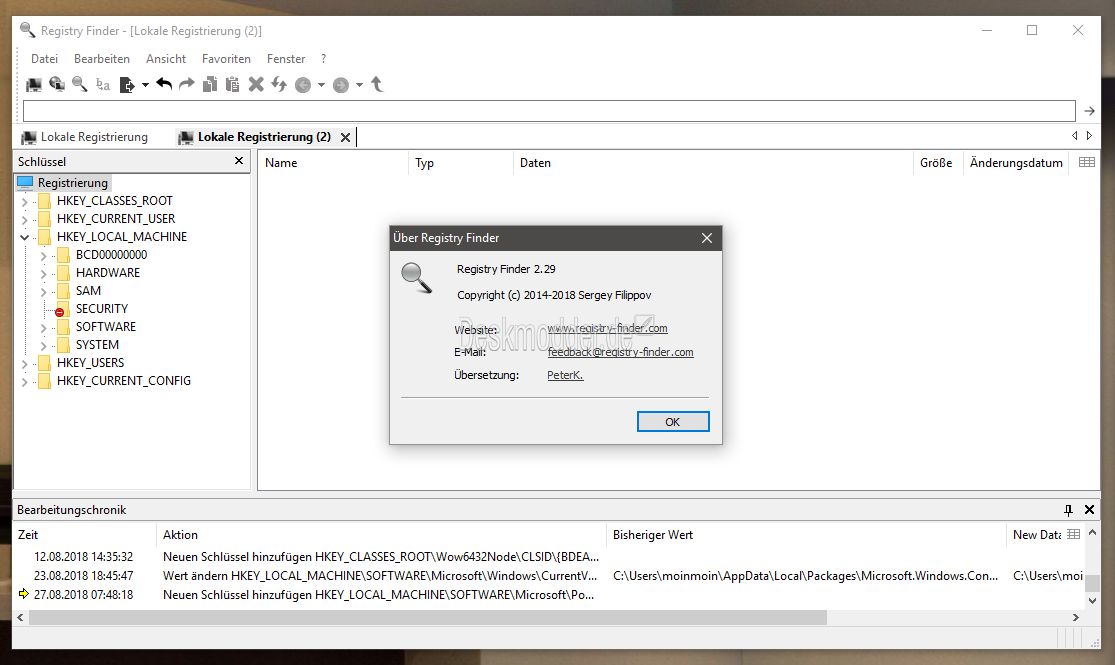This screenshot has width=1115, height=665.
Task: Select history entry 12.08.2018 14:35:32
Action: [x=83, y=557]
